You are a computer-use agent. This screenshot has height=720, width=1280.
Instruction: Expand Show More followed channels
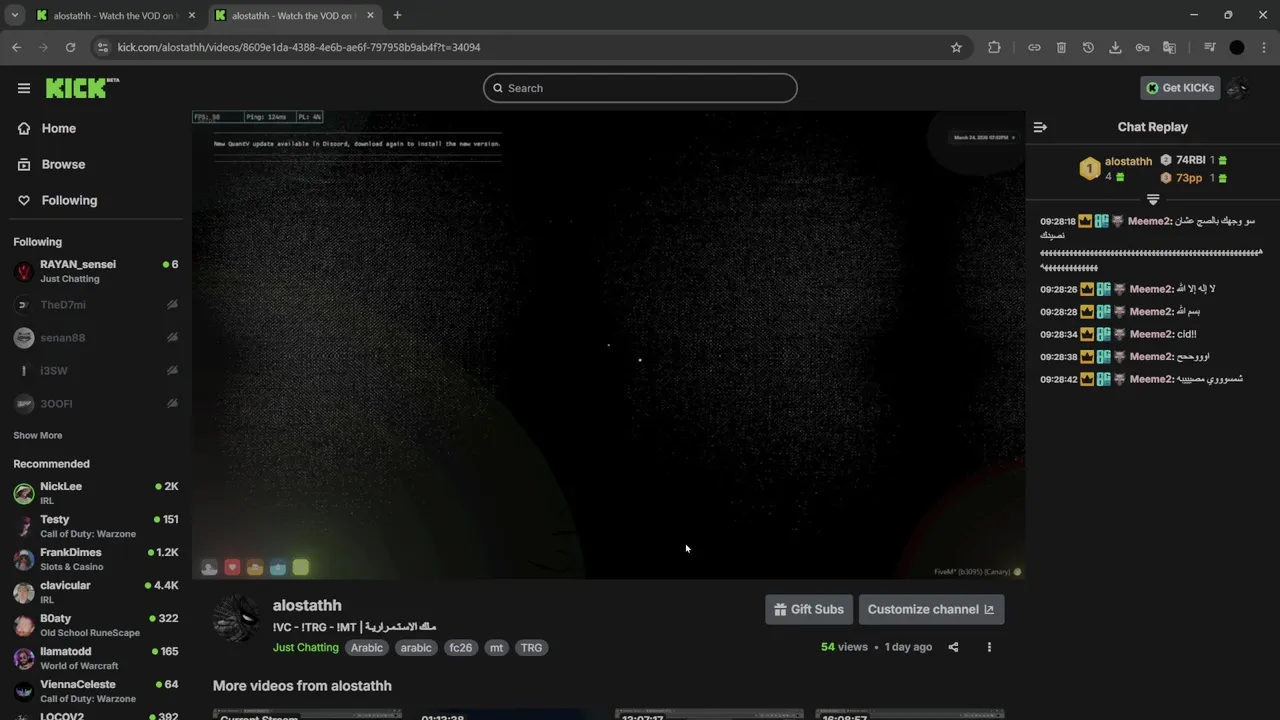[38, 435]
